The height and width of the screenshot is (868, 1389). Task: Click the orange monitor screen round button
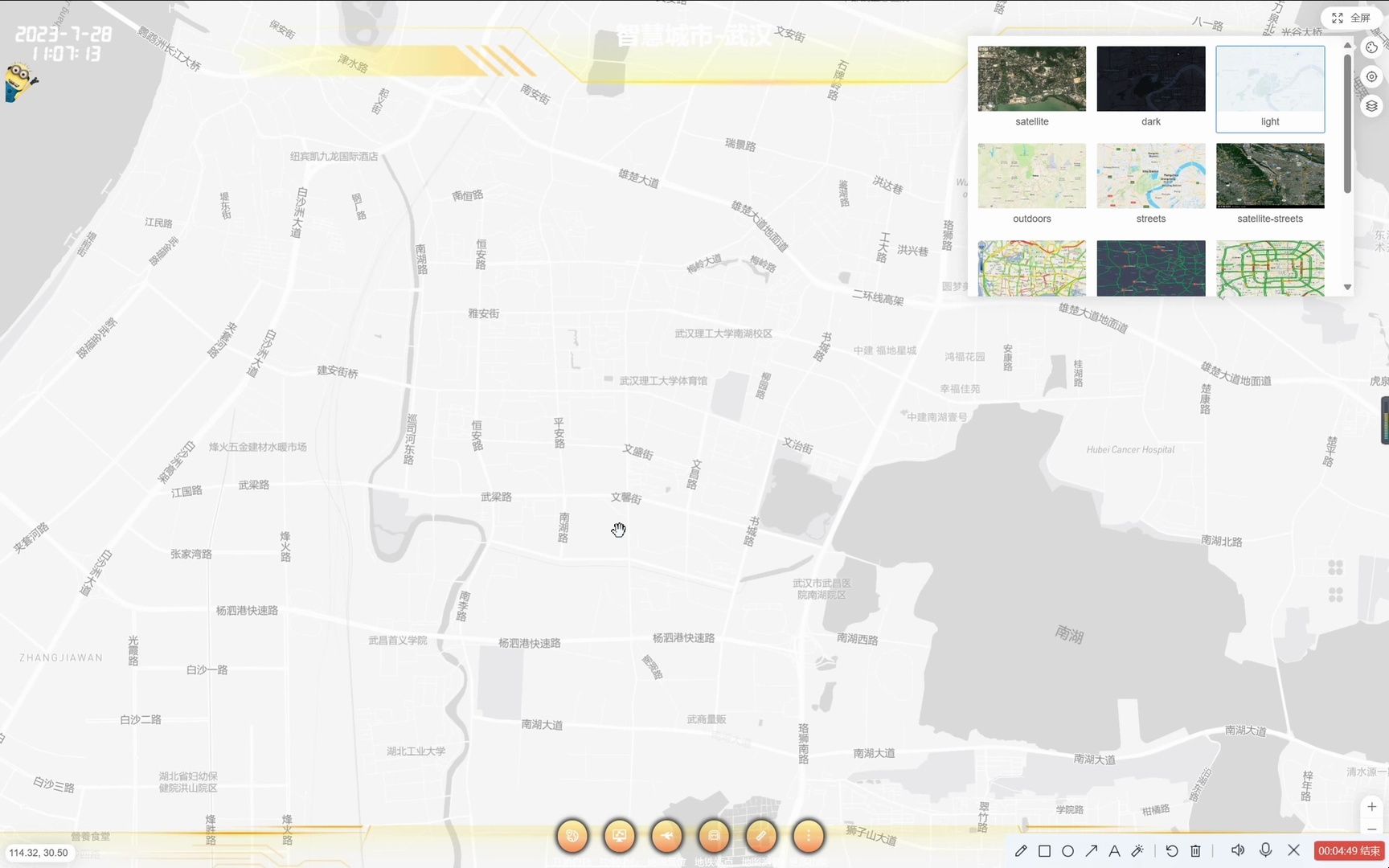(x=620, y=836)
